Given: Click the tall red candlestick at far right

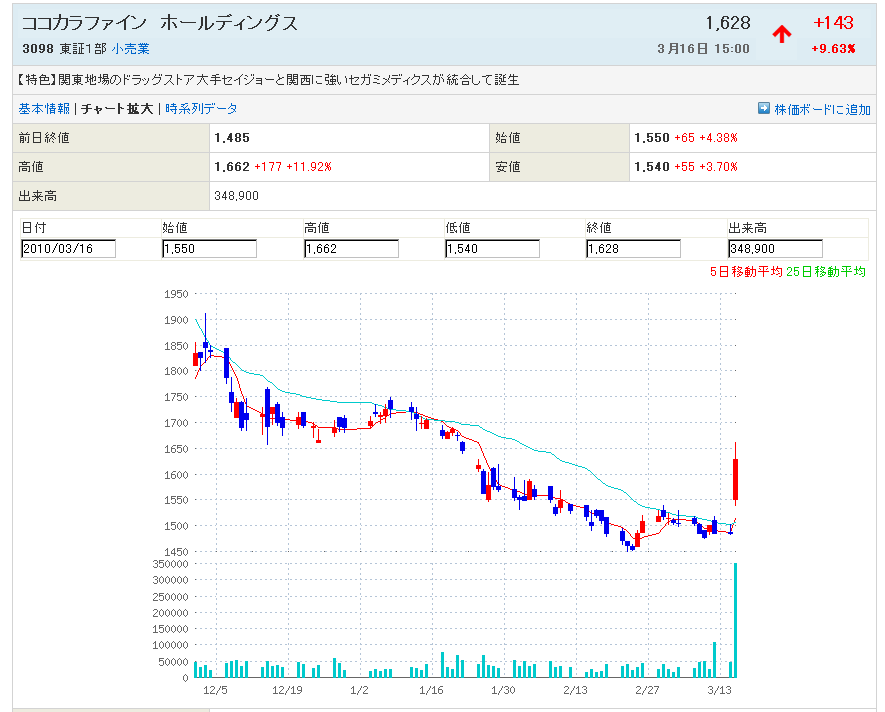Looking at the screenshot, I should click(736, 480).
